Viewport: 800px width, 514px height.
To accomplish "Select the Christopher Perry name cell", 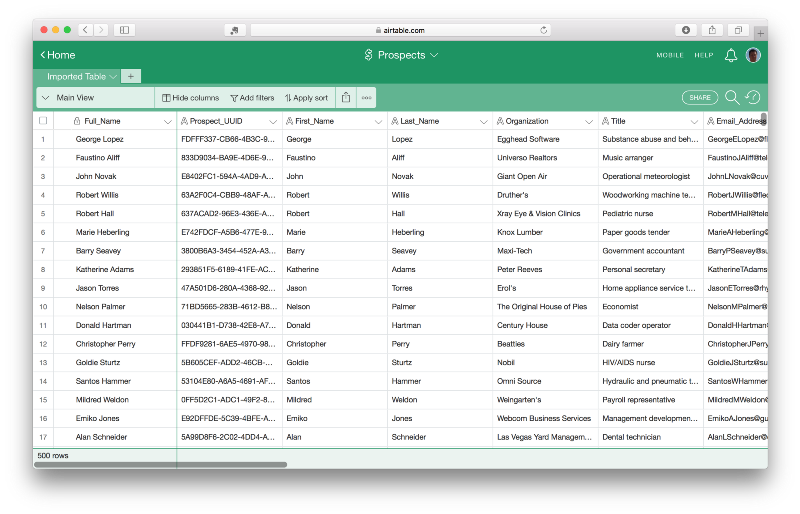I will point(115,344).
